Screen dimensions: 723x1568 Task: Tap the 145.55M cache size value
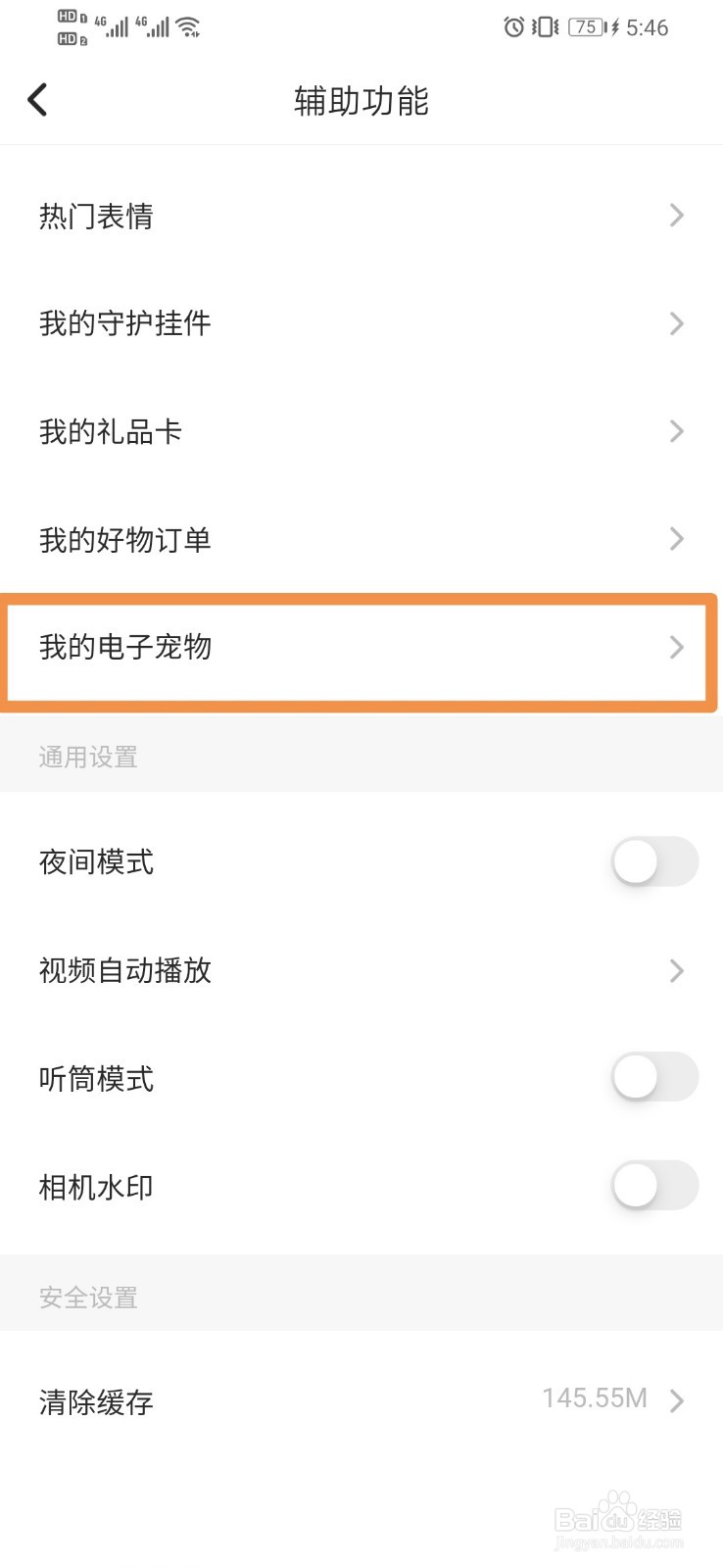coord(595,1398)
